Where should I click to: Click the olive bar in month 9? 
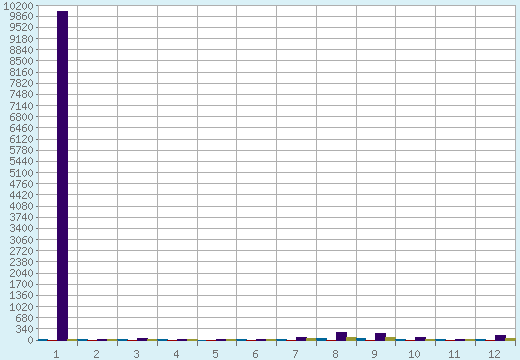[390, 339]
